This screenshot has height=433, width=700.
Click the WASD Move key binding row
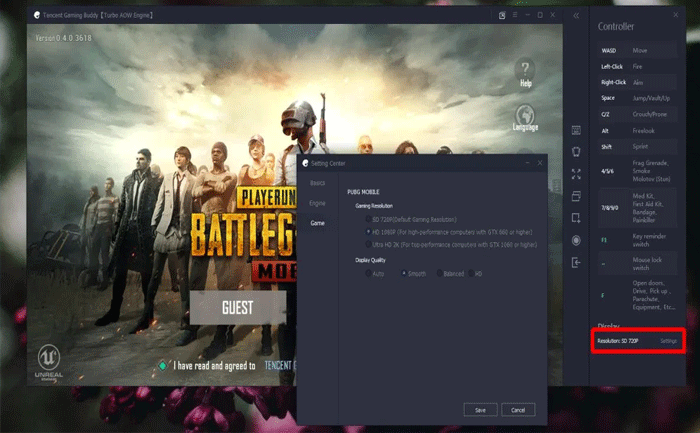point(638,50)
